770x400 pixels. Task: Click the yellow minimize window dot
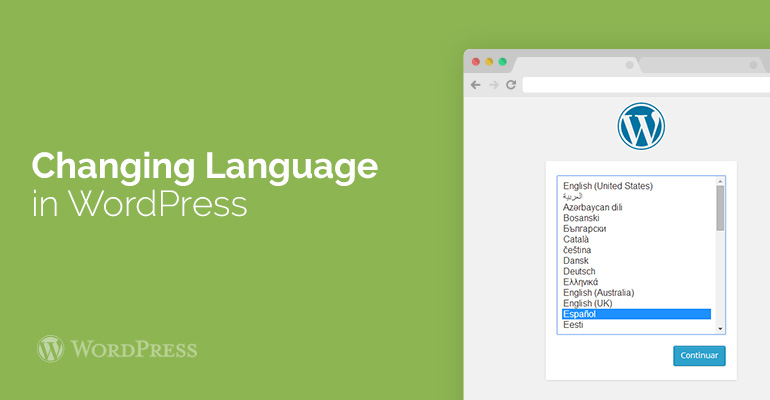pos(489,62)
